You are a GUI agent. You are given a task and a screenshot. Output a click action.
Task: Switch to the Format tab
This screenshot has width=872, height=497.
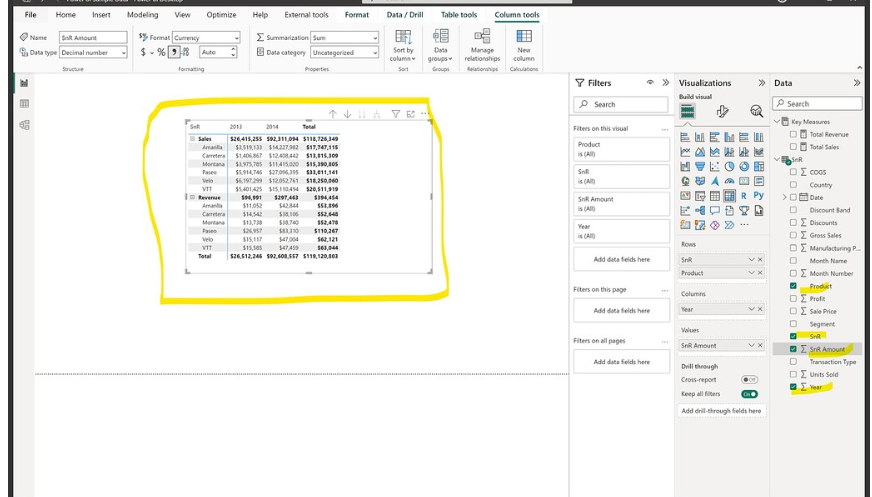[356, 15]
